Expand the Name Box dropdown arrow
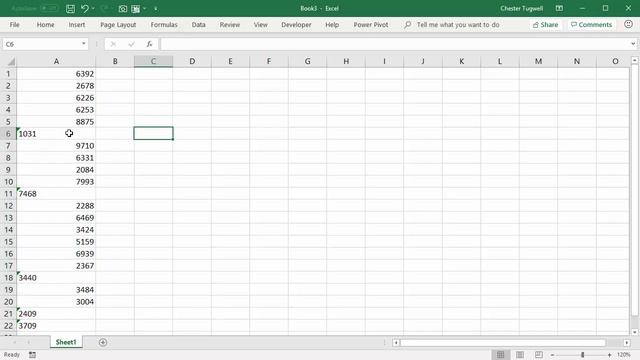This screenshot has width=640, height=360. (84, 44)
